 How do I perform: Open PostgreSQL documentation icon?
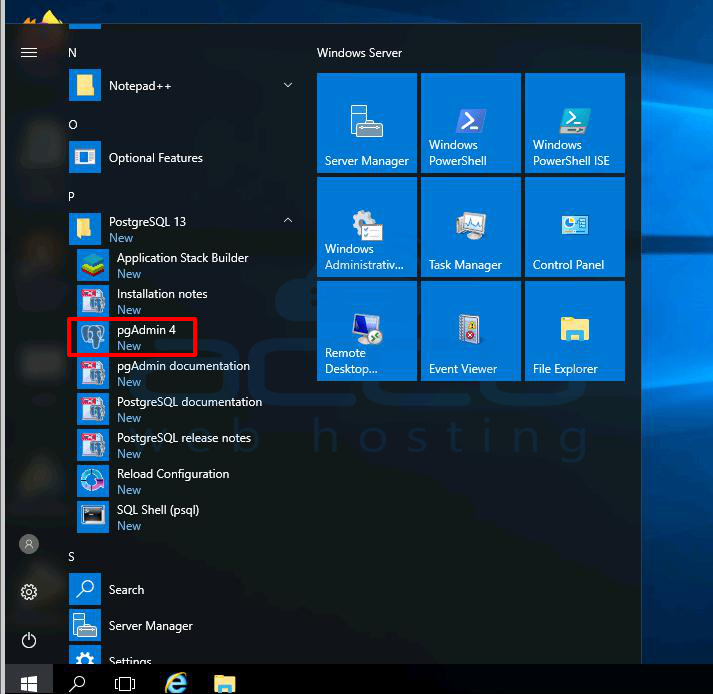point(93,409)
